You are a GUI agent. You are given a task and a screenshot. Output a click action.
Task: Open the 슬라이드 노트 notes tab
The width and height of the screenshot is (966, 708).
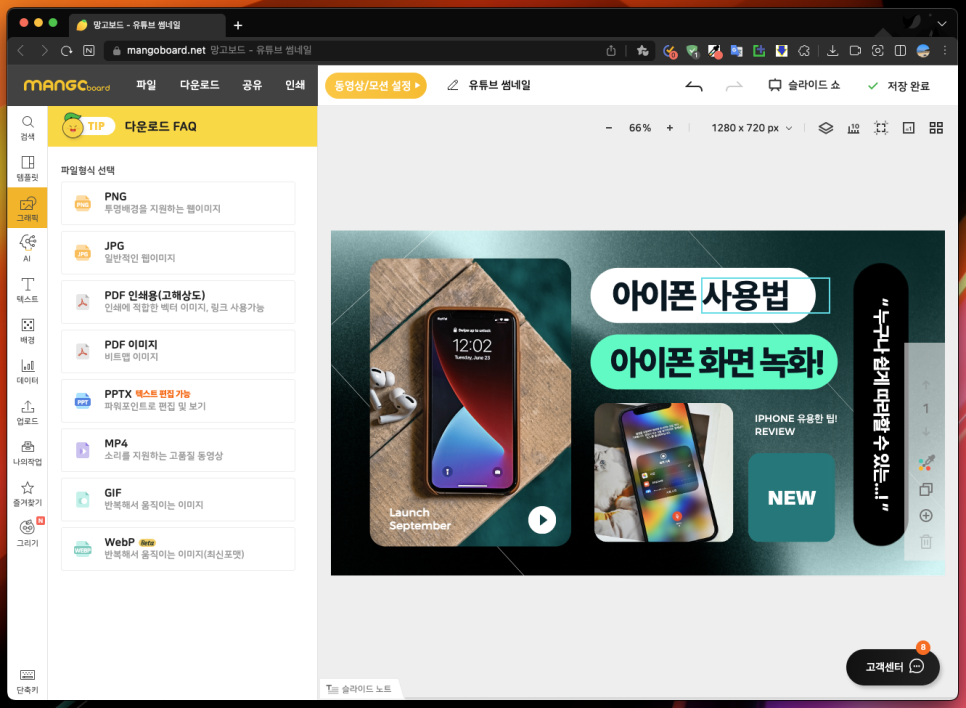click(359, 689)
